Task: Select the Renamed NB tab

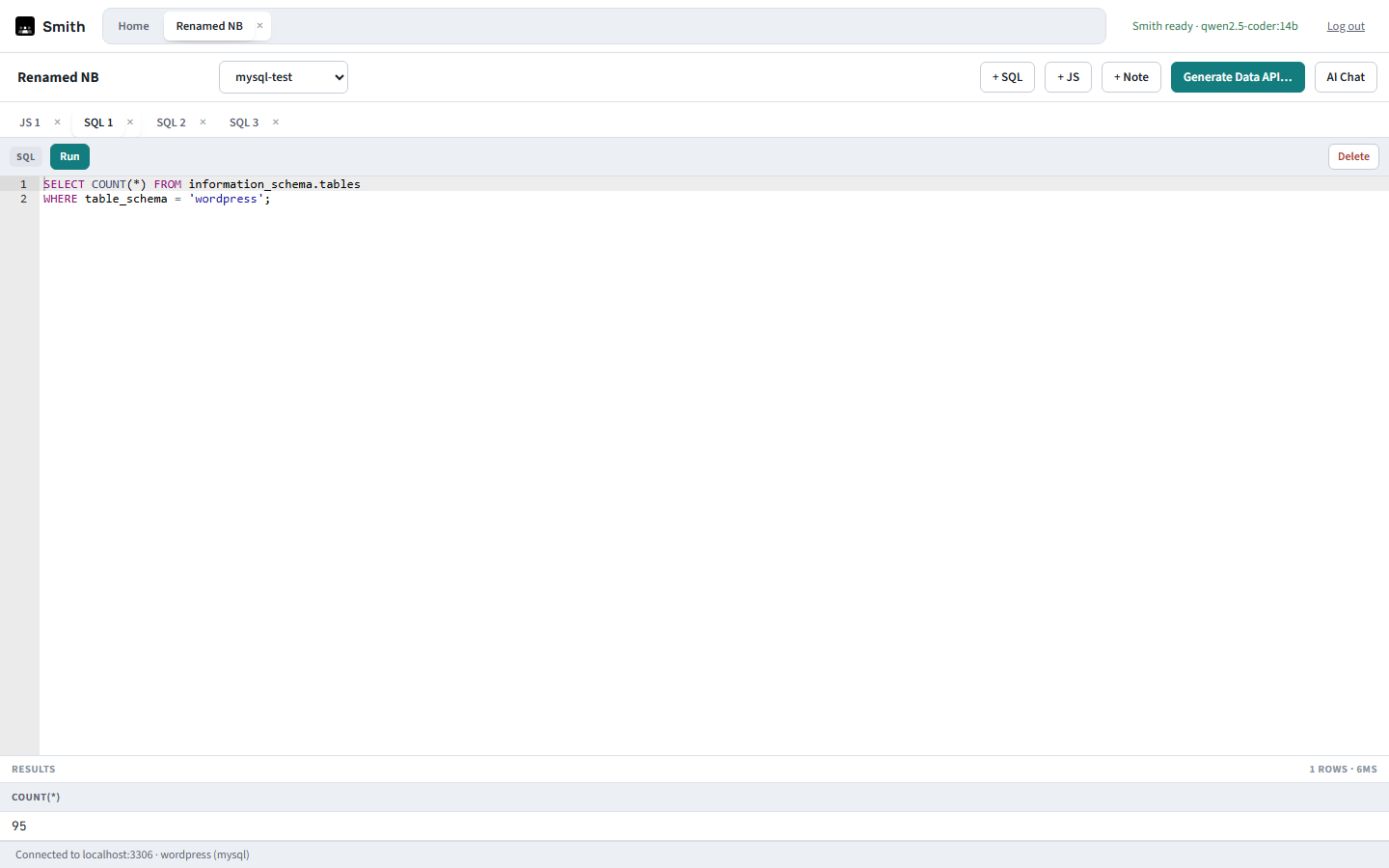Action: (209, 26)
